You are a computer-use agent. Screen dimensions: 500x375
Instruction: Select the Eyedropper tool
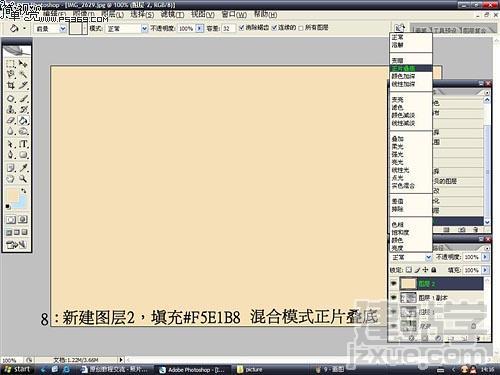[23, 167]
